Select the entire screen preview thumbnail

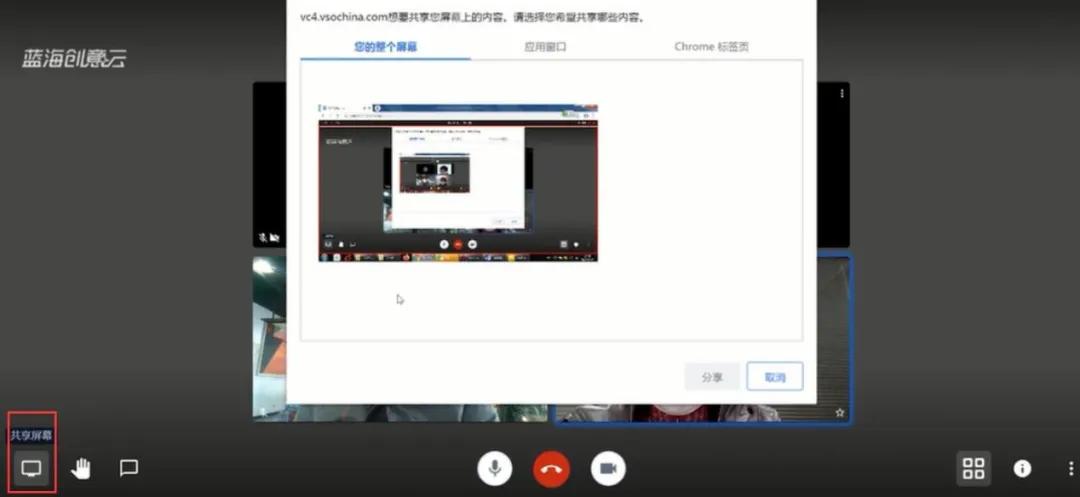(458, 183)
